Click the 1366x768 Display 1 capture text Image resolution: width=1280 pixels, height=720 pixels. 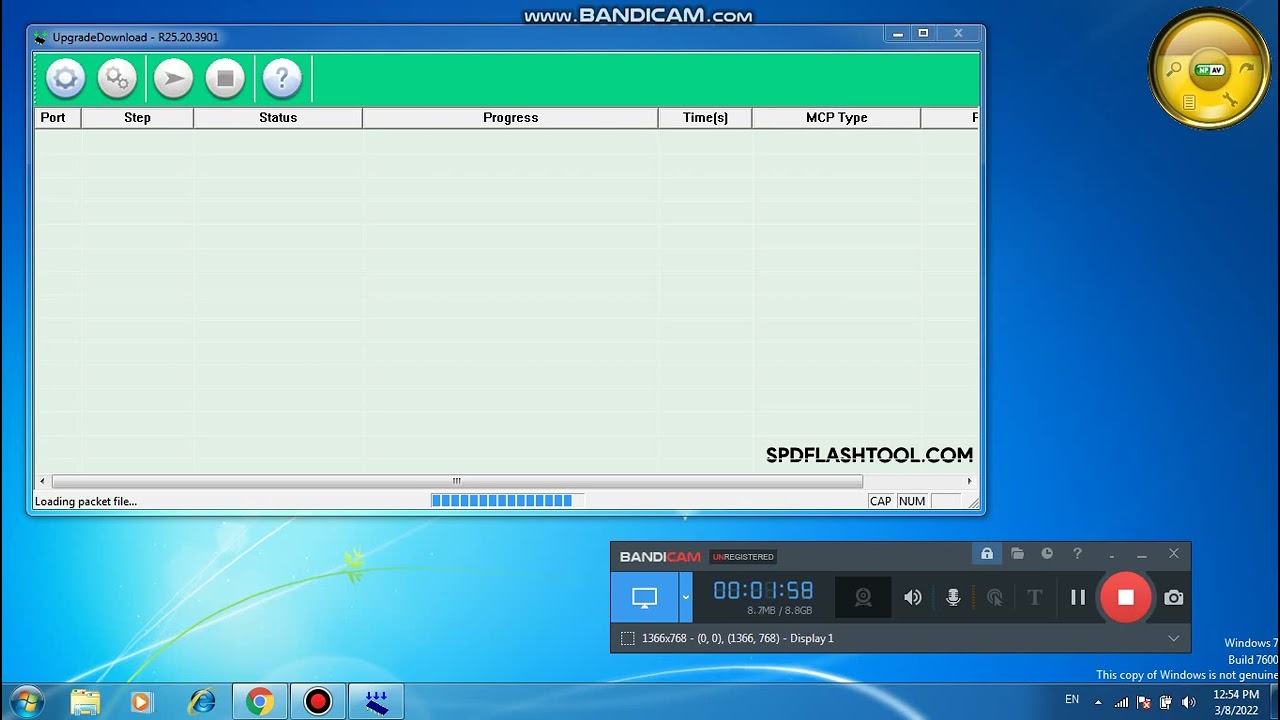738,638
